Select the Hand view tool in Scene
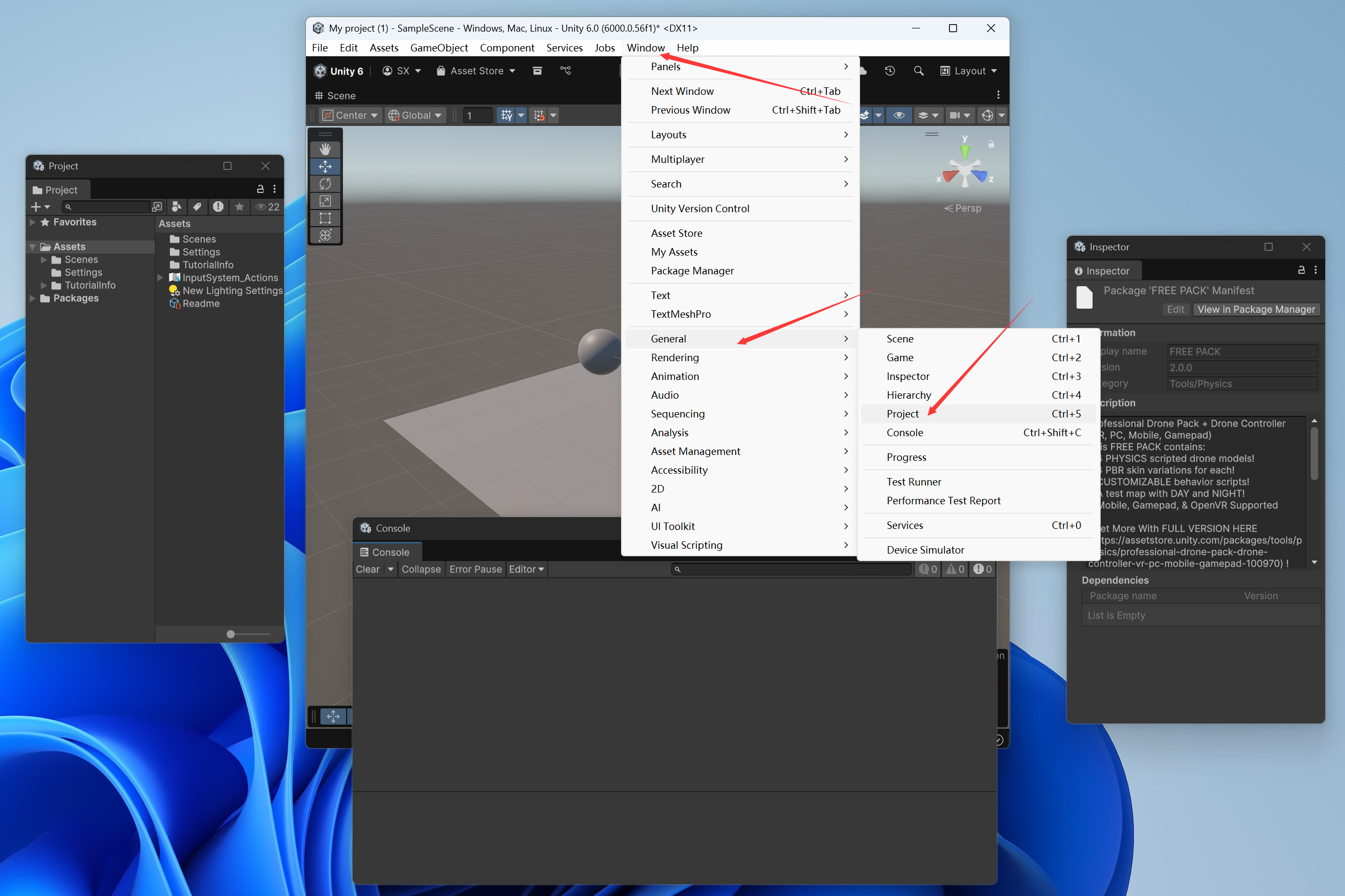The height and width of the screenshot is (896, 1345). (325, 150)
